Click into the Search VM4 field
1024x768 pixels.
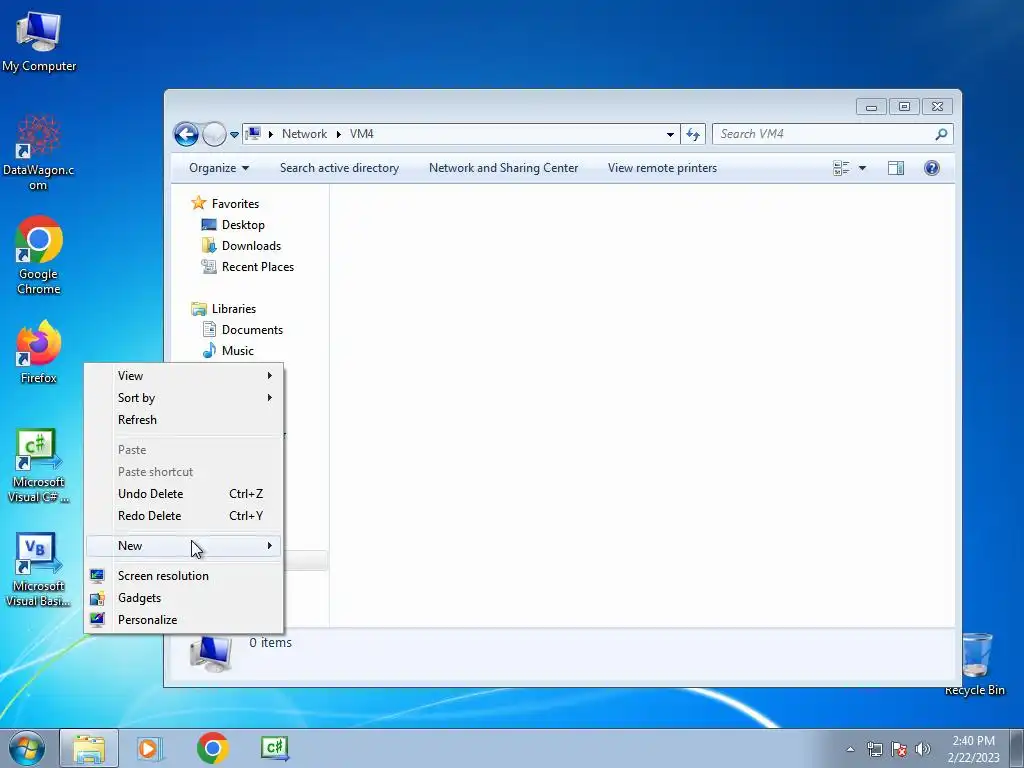(x=824, y=134)
